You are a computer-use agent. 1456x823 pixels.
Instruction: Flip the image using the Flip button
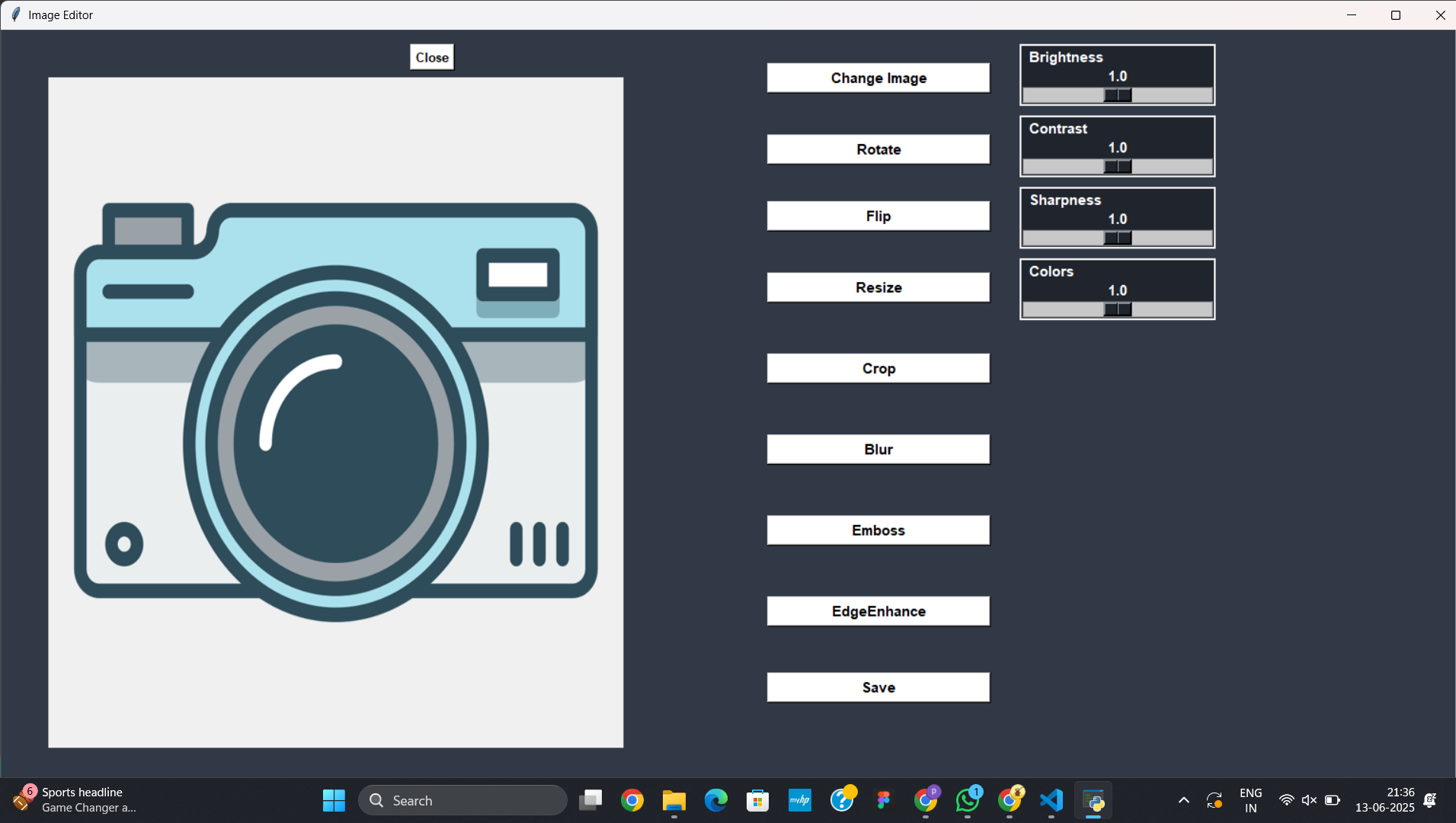878,216
